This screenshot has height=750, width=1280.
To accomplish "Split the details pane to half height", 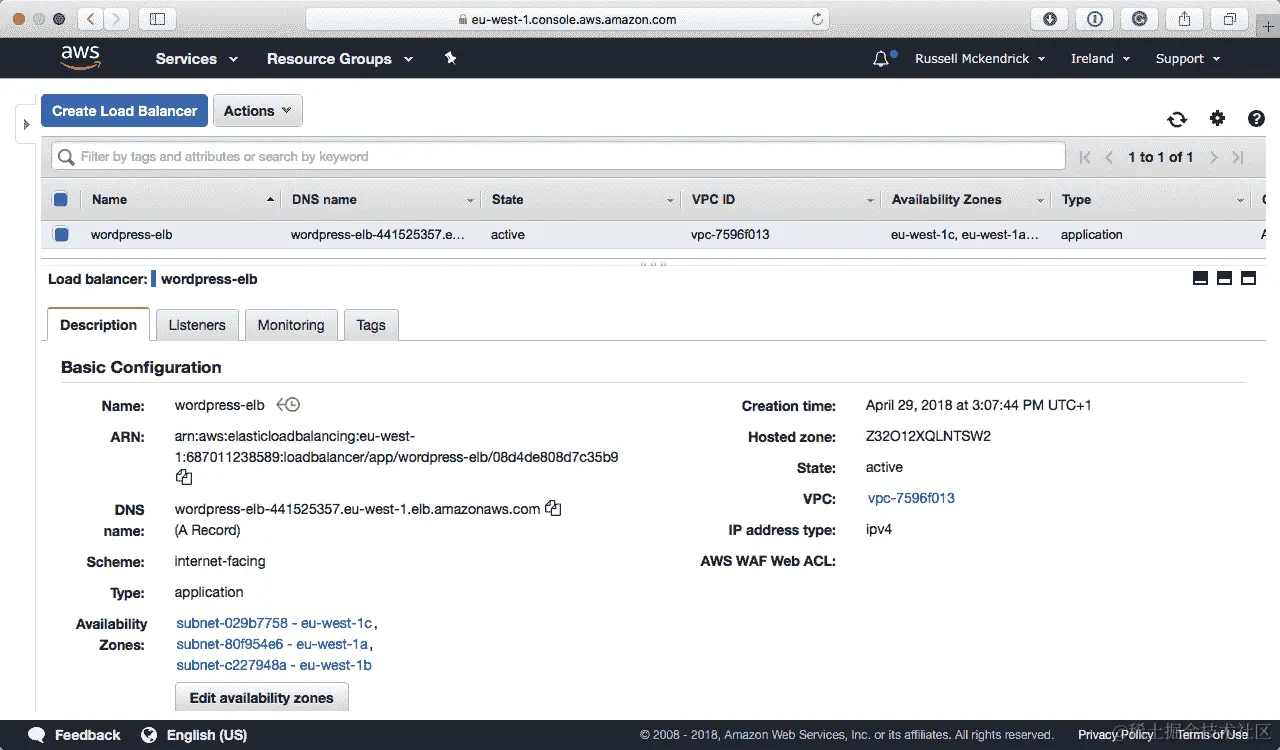I will (1224, 279).
